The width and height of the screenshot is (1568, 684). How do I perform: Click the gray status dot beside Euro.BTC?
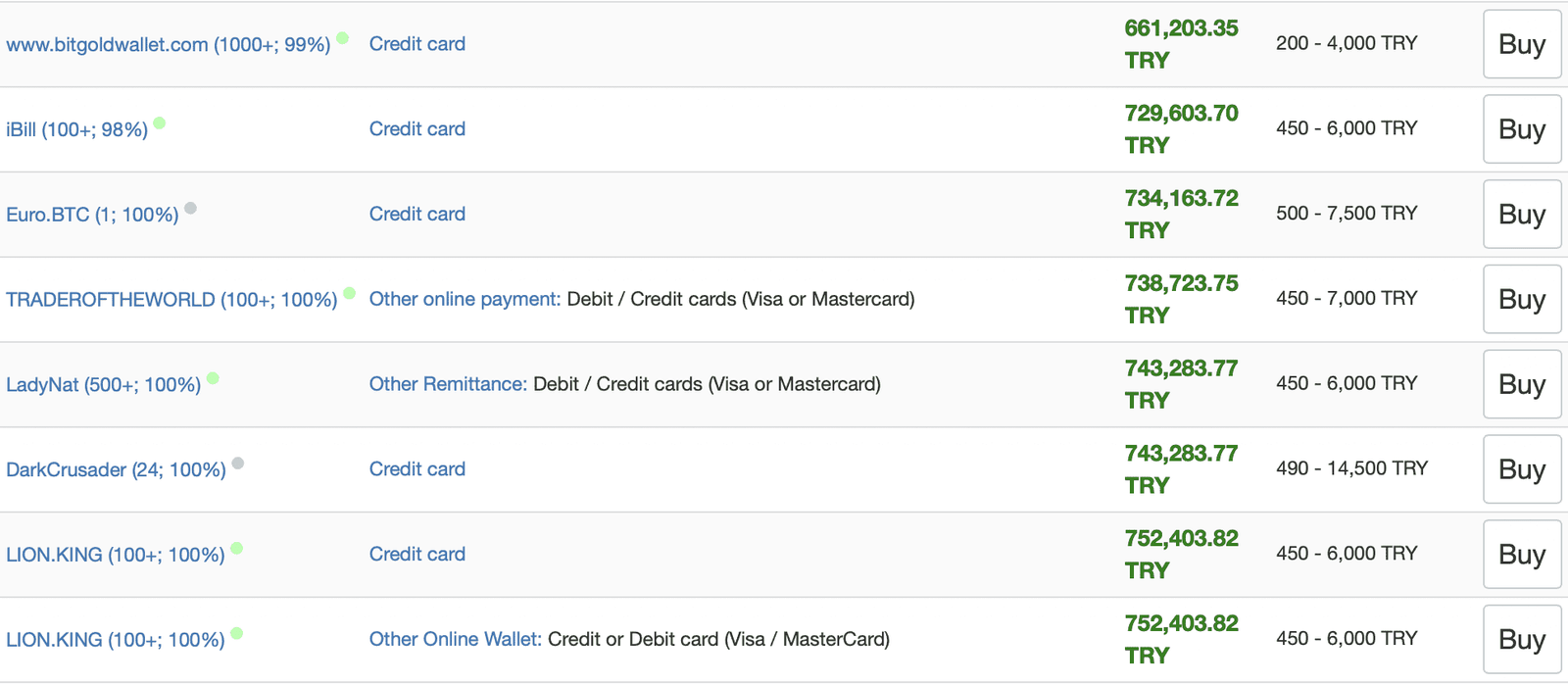point(190,208)
